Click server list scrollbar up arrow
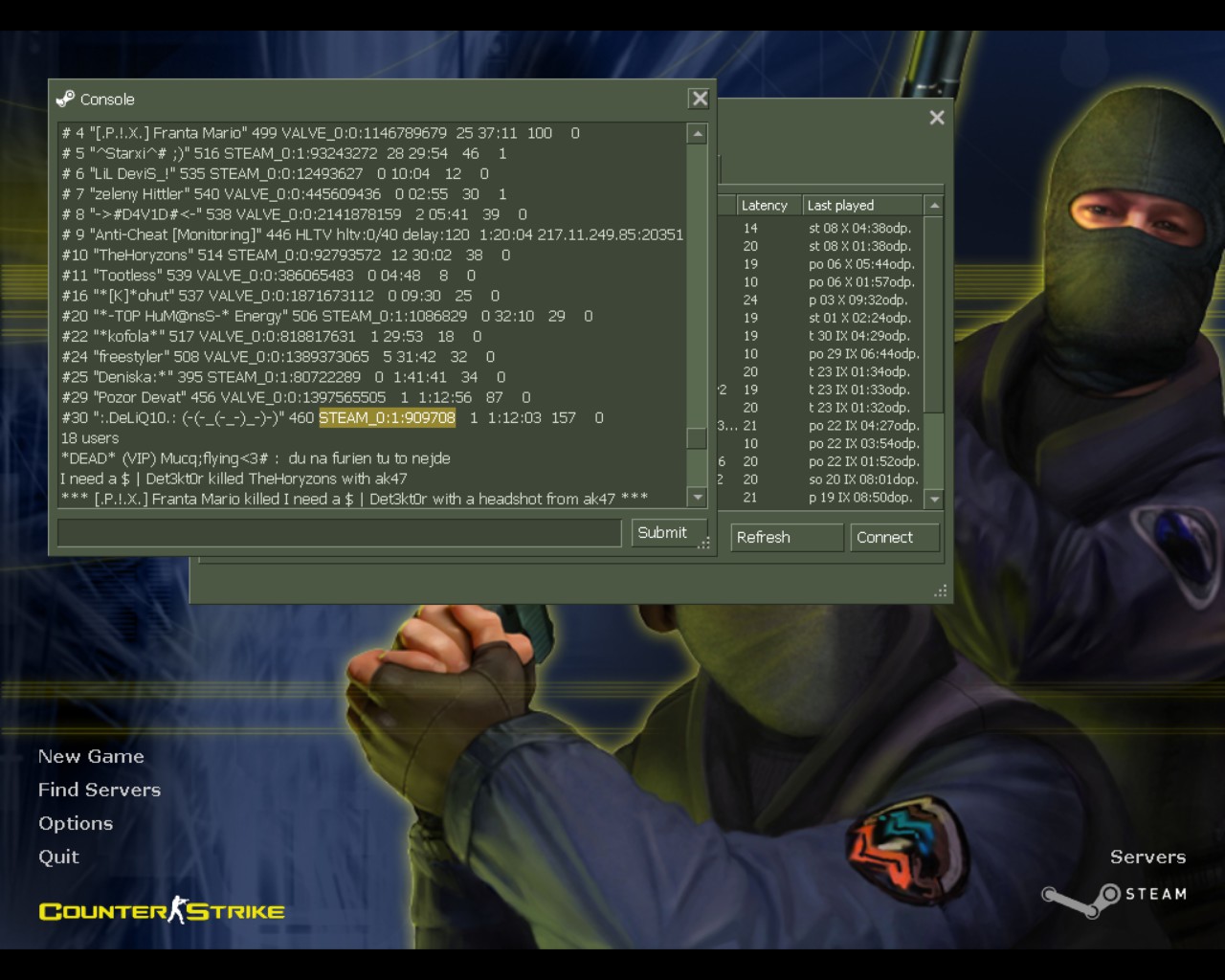 coord(935,206)
